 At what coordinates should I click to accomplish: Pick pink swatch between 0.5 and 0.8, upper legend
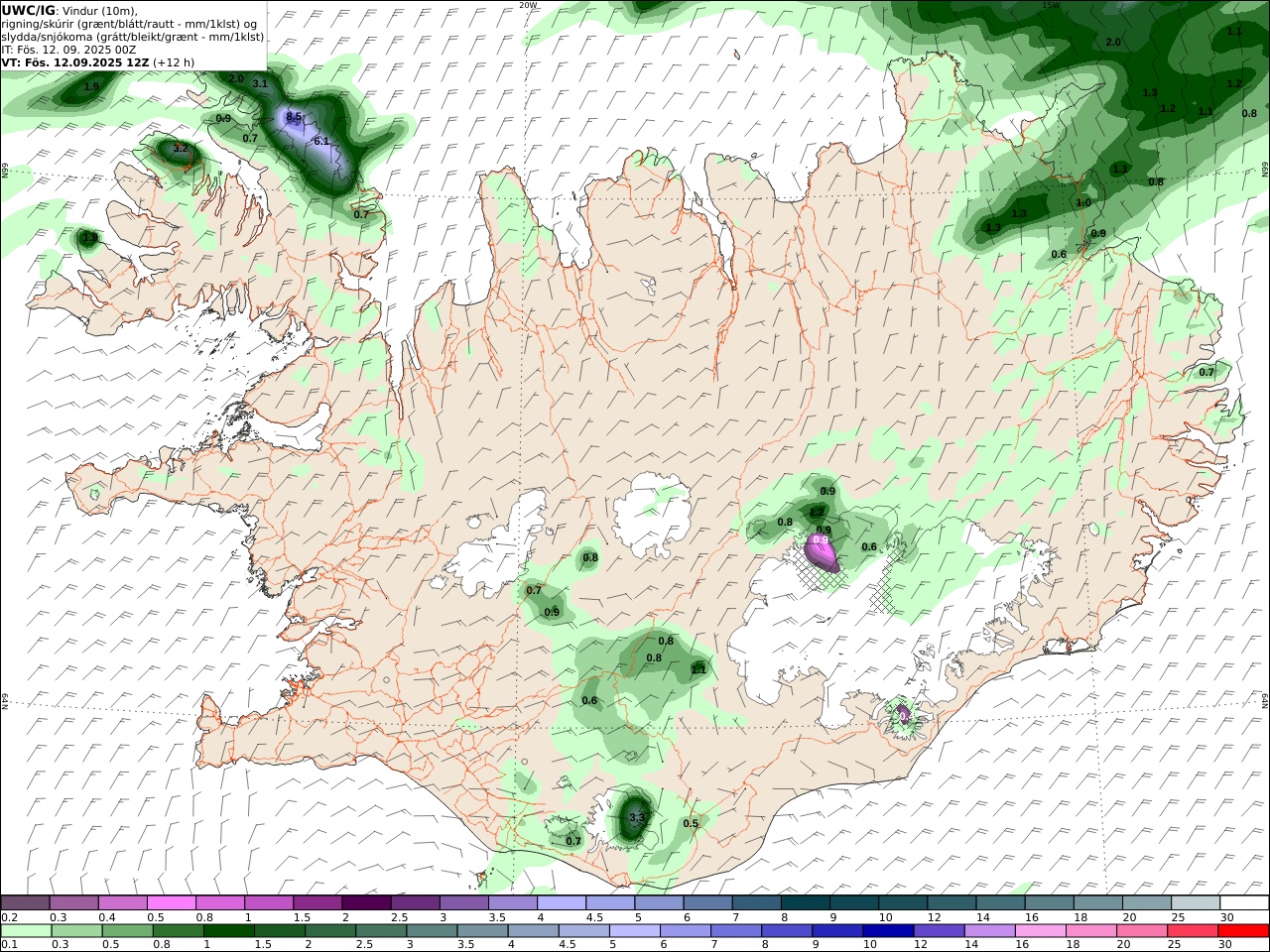click(x=172, y=903)
